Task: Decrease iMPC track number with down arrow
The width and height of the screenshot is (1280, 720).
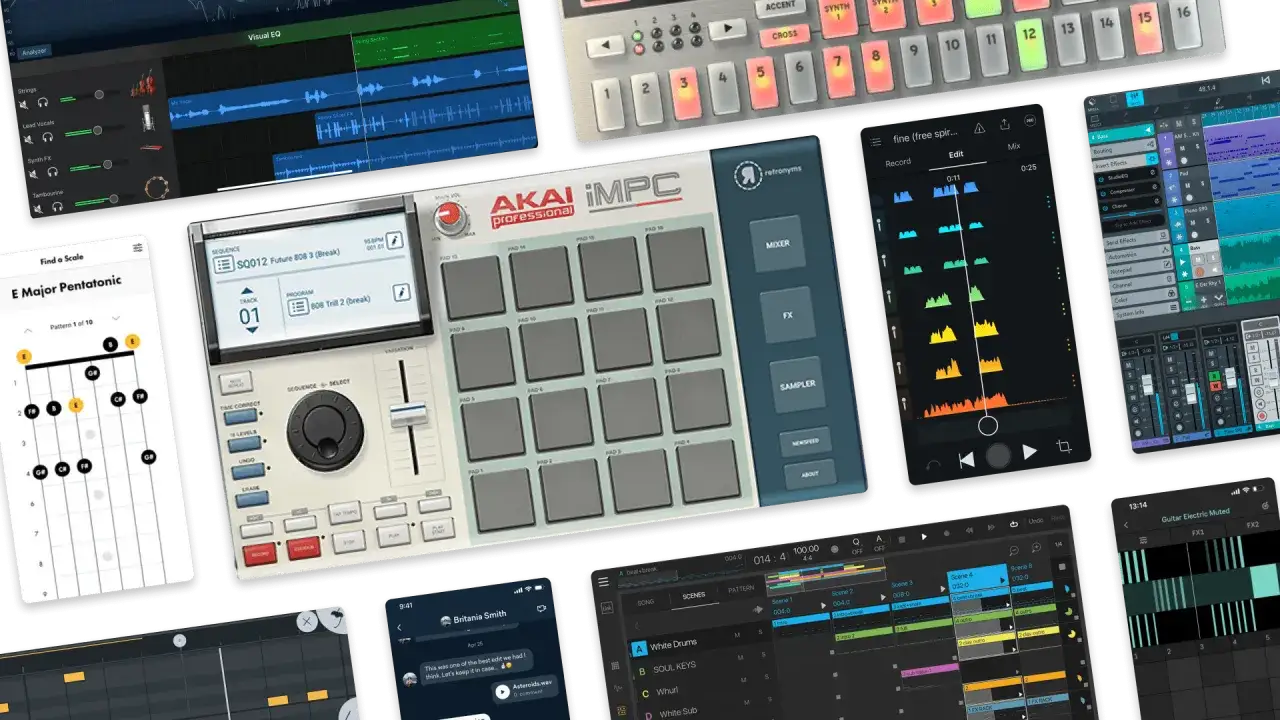Action: [x=251, y=330]
